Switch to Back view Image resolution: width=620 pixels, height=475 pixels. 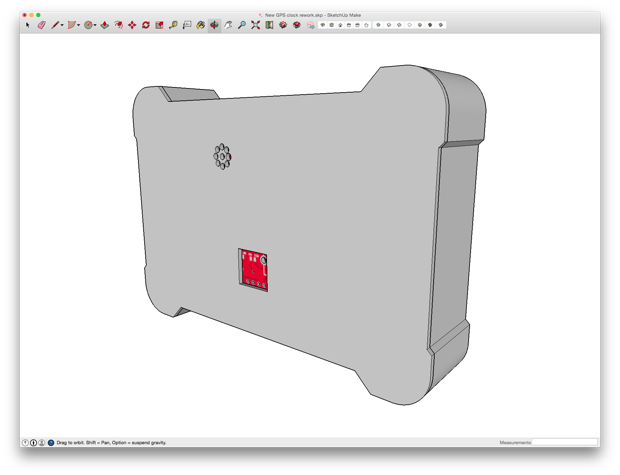(357, 25)
